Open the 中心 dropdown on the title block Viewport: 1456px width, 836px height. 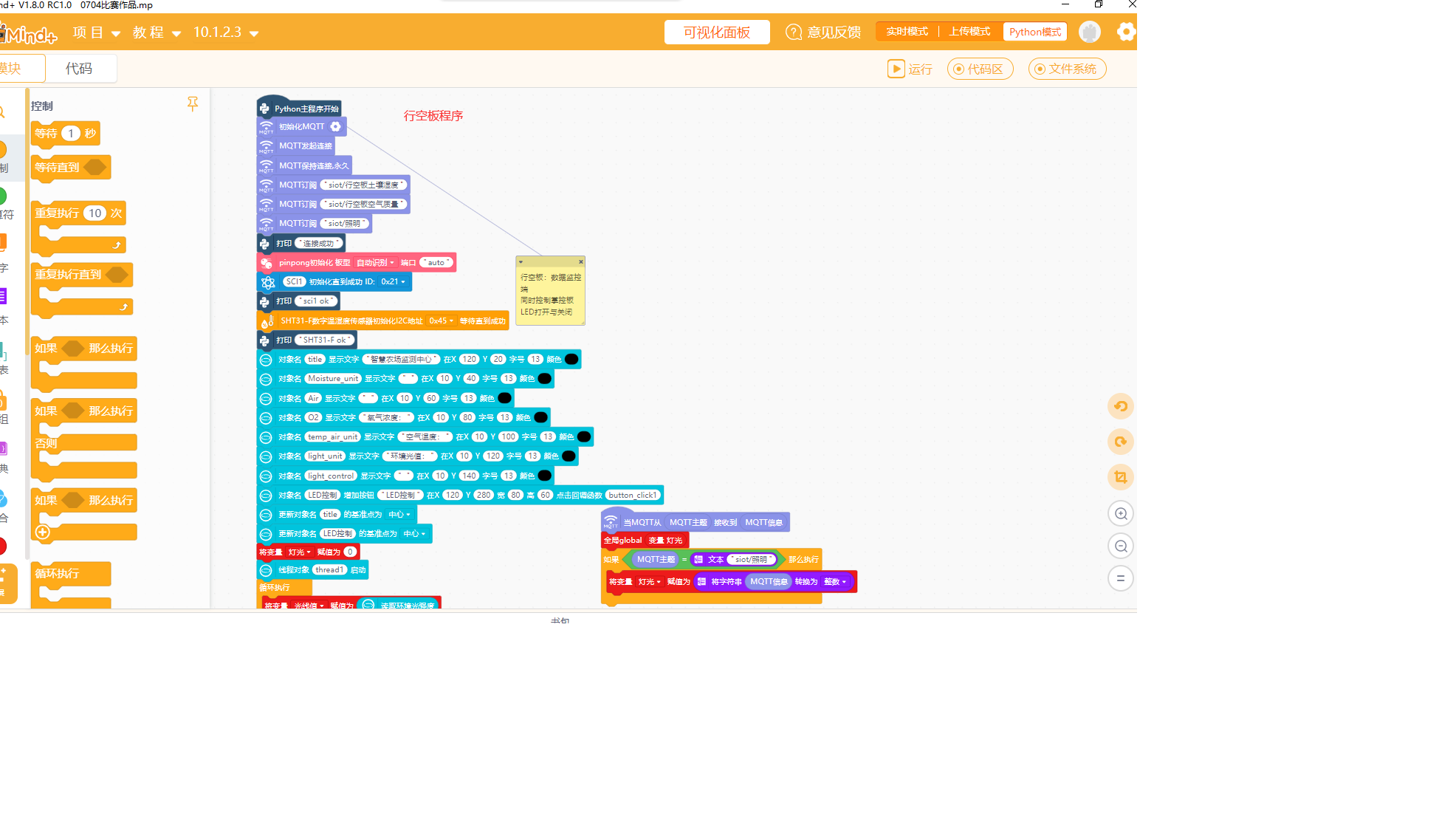[399, 515]
